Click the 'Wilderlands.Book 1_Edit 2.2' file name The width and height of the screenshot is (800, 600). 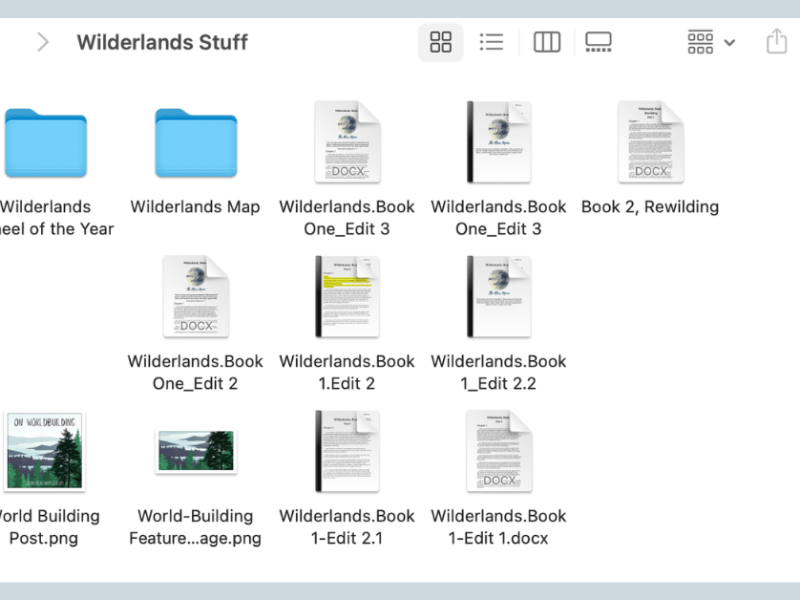pyautogui.click(x=498, y=372)
